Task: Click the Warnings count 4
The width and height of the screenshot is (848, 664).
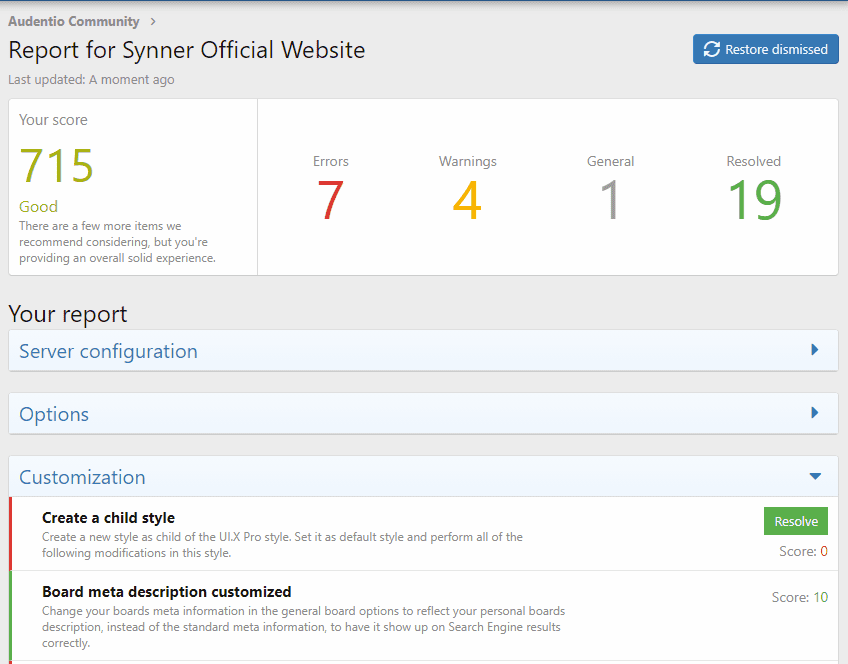Action: point(467,201)
